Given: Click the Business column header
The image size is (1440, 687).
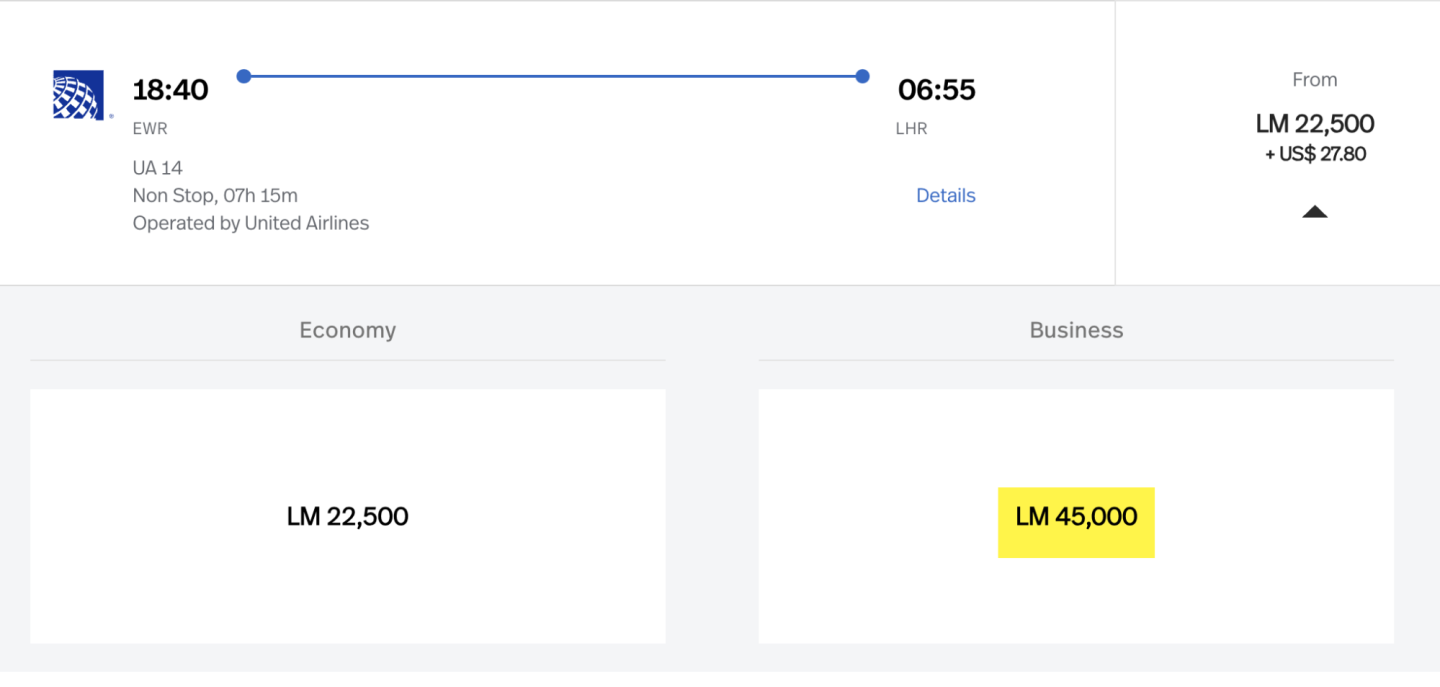Looking at the screenshot, I should [x=1076, y=330].
